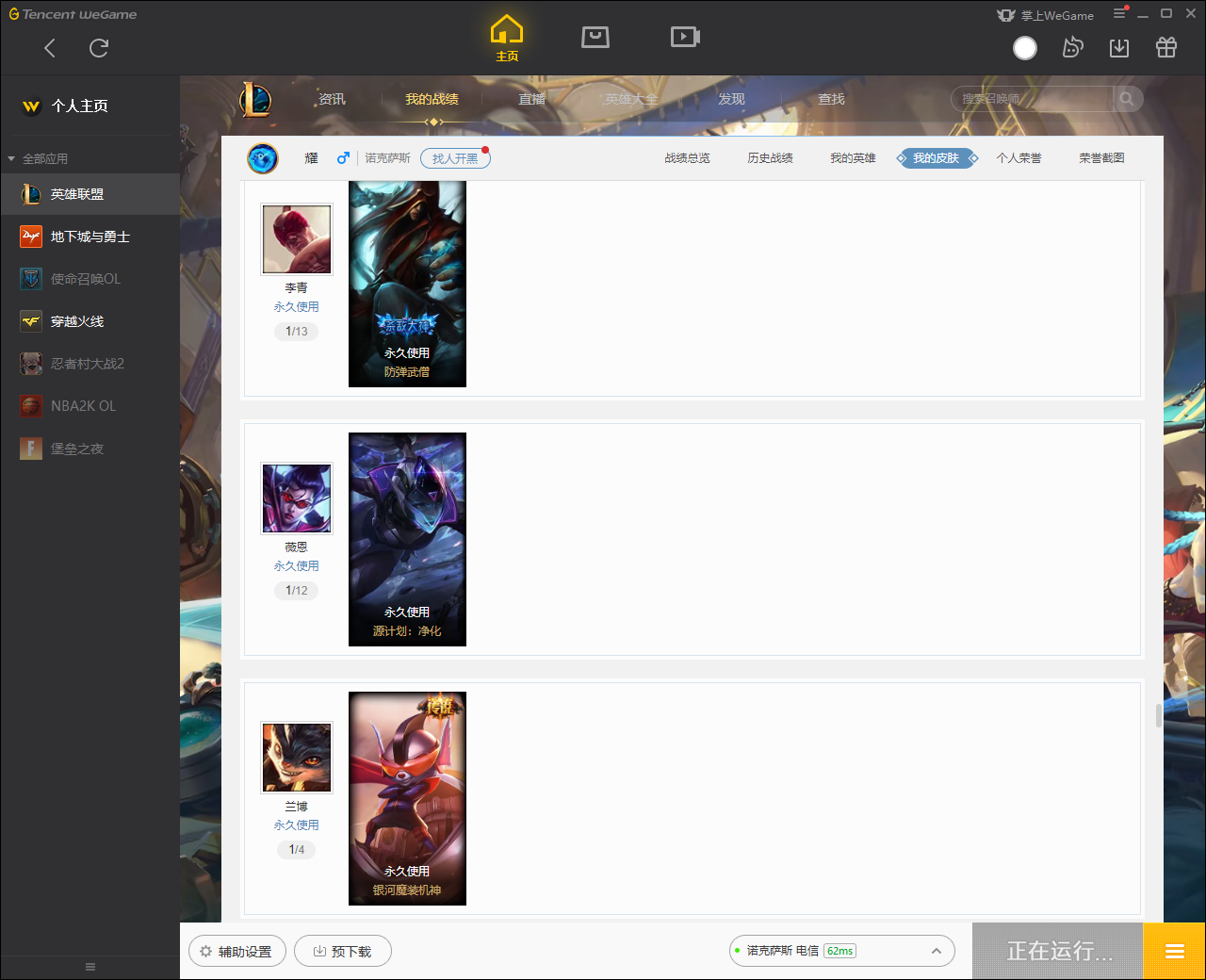Click the 正在运行 button

(x=1058, y=952)
